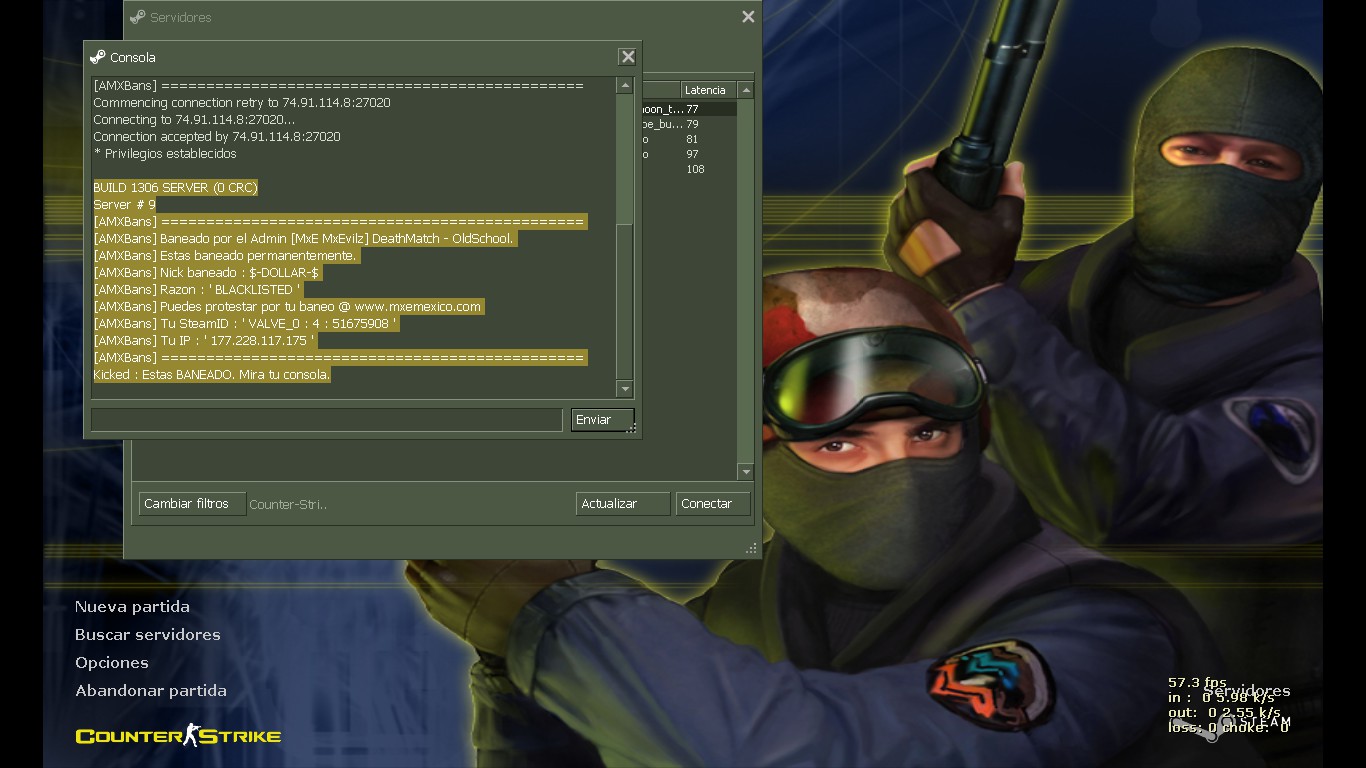Click the 'Counter-Stri..' filter label in Servidores
The width and height of the screenshot is (1366, 768).
click(288, 504)
